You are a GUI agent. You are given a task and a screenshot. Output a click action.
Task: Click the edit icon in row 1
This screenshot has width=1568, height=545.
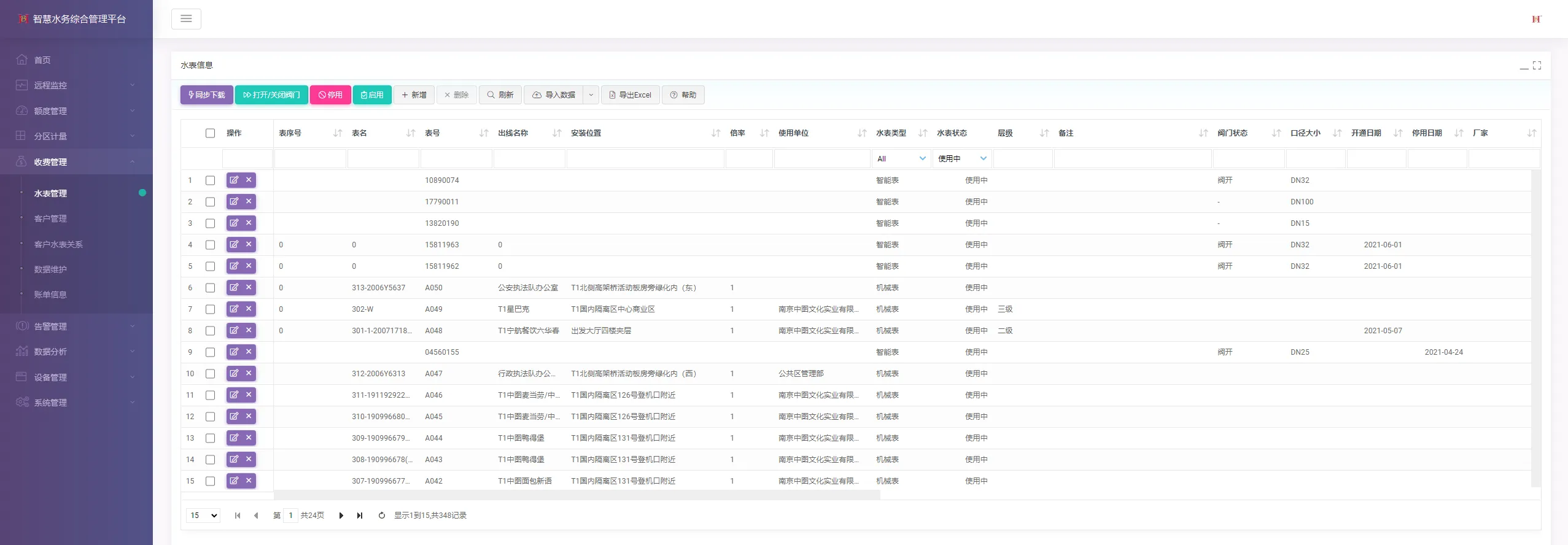234,180
